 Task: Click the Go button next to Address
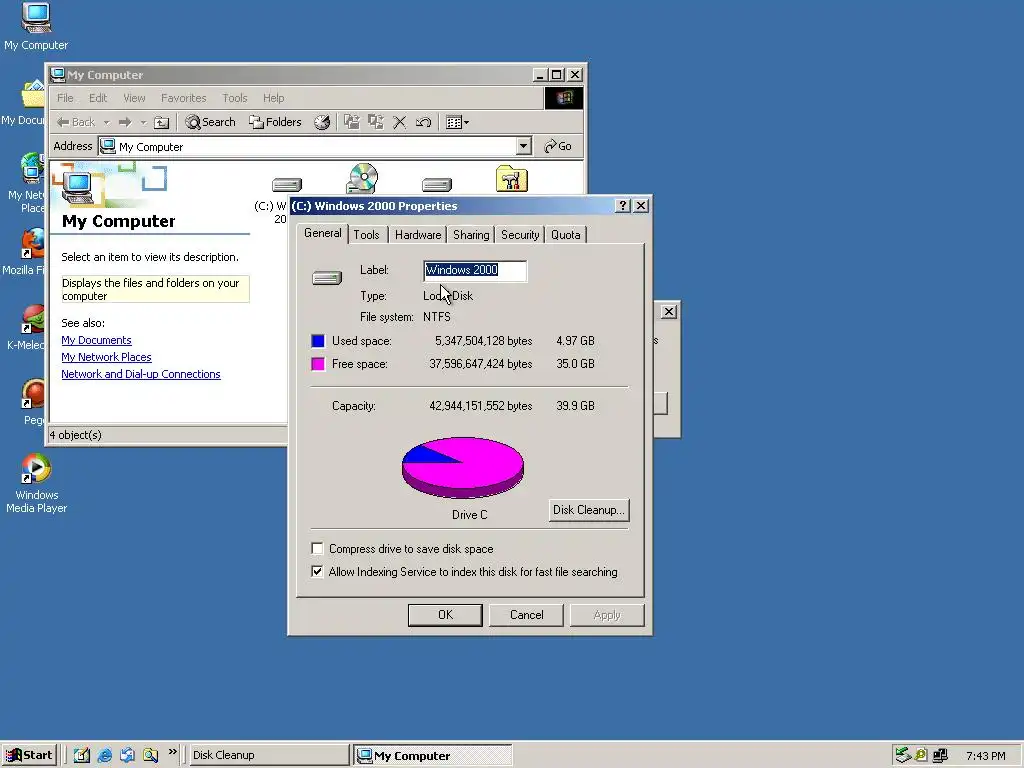pyautogui.click(x=558, y=146)
